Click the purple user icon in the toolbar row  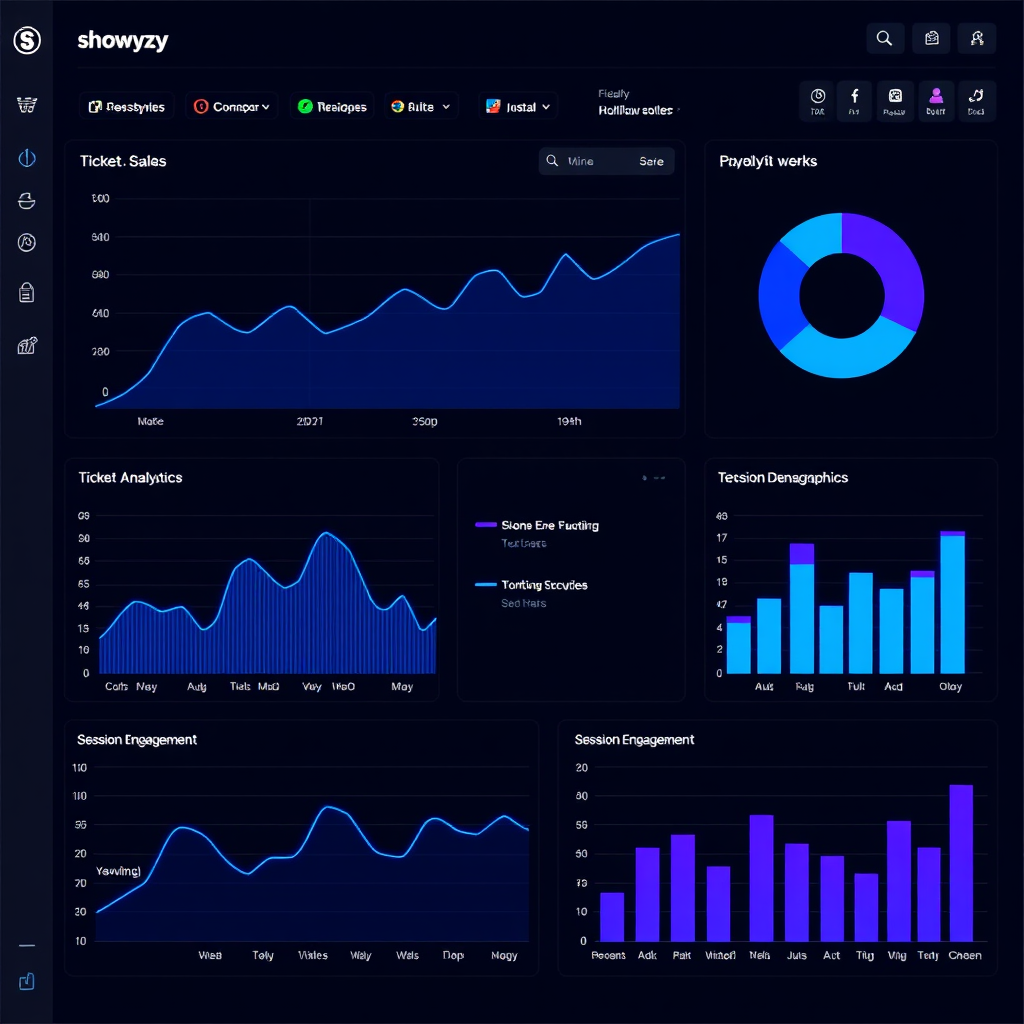pos(935,101)
